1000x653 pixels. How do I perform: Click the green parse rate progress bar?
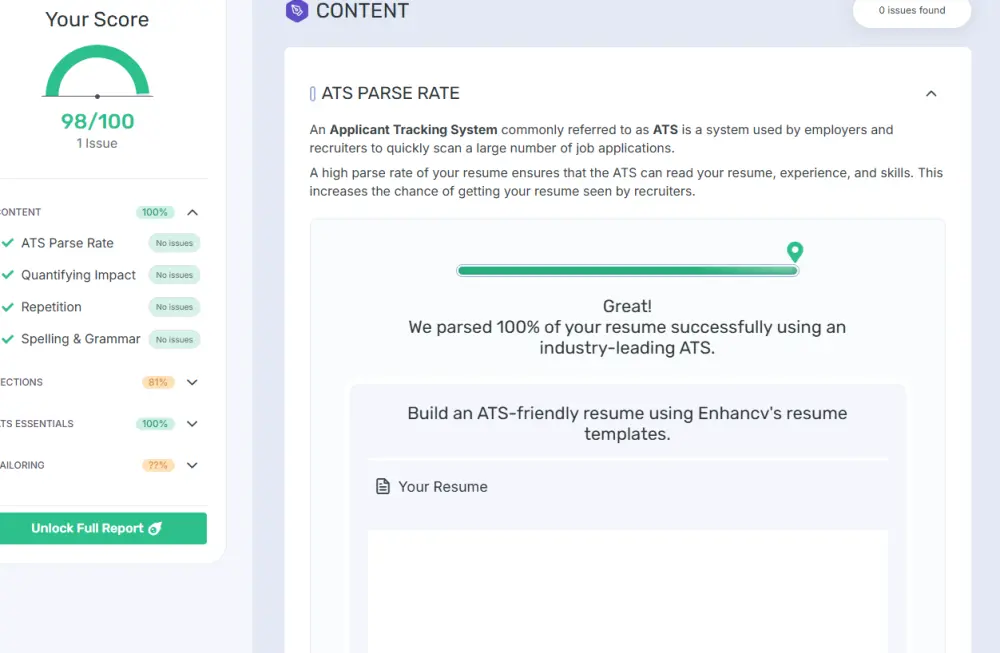(628, 270)
